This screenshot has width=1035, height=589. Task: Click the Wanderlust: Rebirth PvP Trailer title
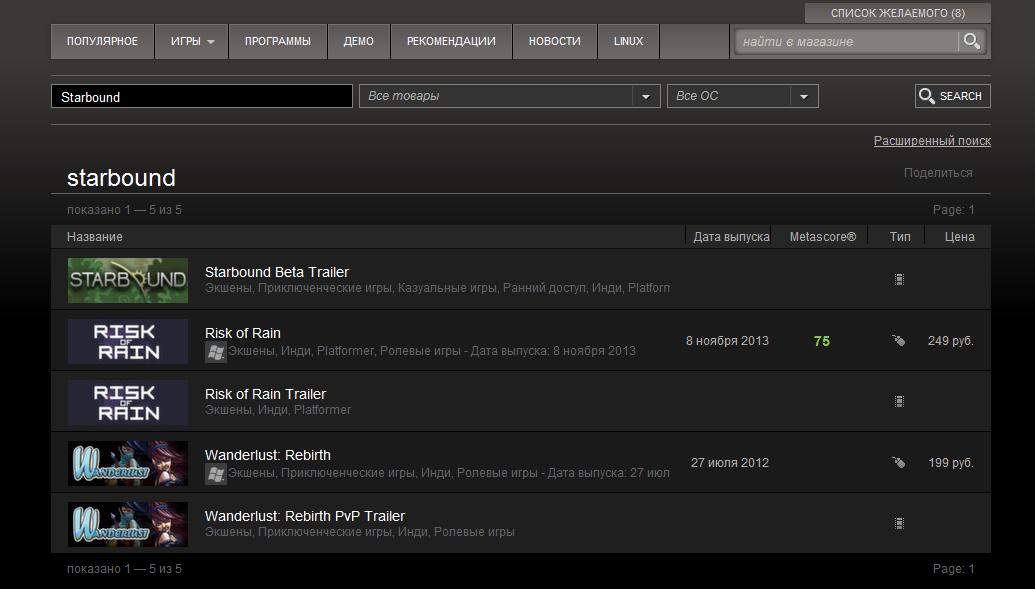[x=304, y=516]
